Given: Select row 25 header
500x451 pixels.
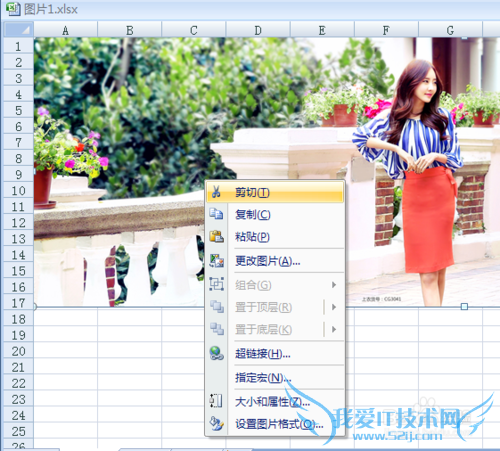Looking at the screenshot, I should (x=18, y=432).
